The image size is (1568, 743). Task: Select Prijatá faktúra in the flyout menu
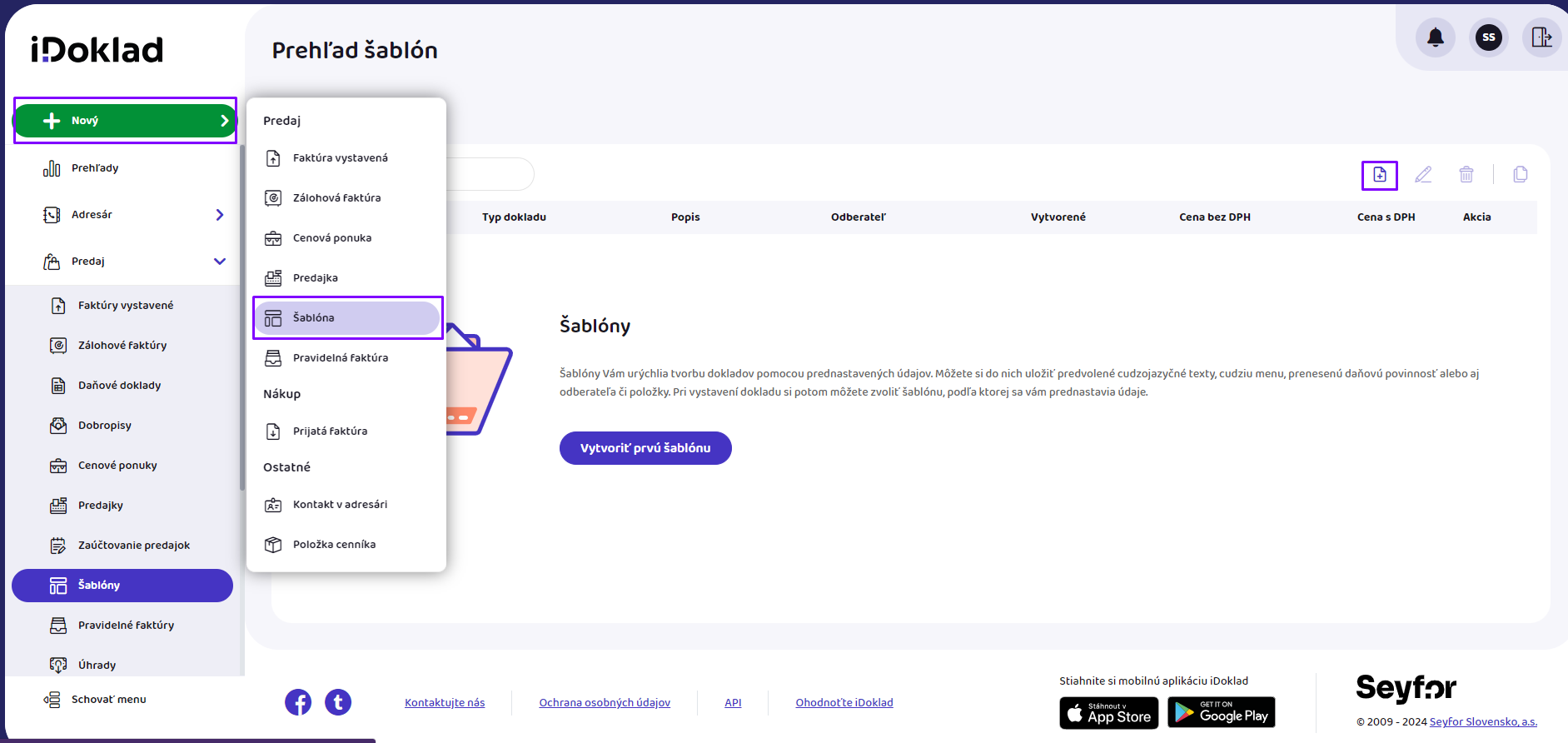click(x=330, y=431)
